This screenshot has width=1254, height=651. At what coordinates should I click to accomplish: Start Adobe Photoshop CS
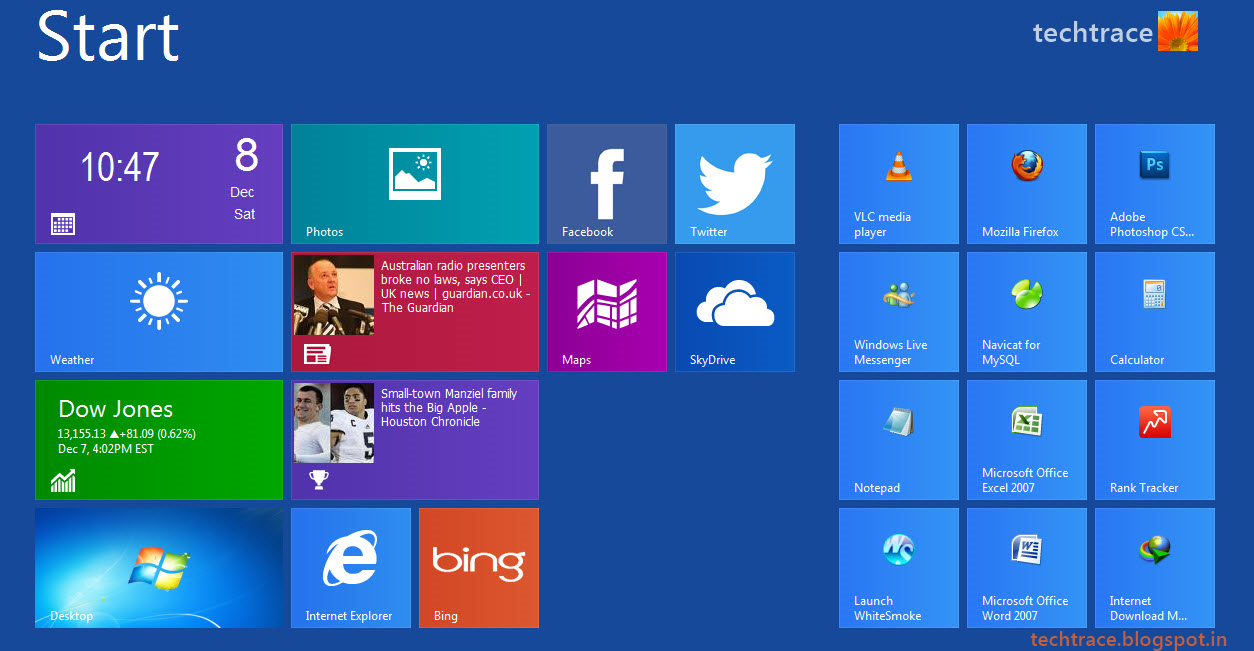coord(1154,184)
